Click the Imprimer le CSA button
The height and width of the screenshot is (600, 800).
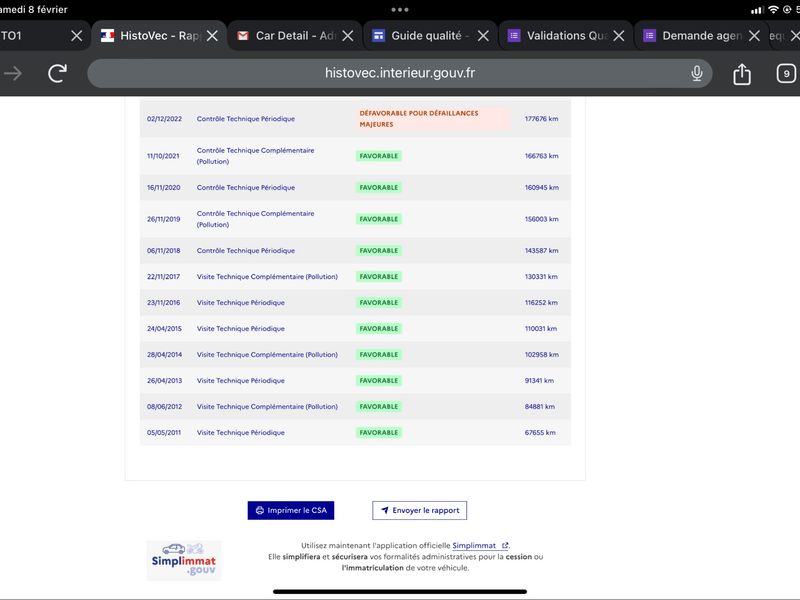(291, 510)
